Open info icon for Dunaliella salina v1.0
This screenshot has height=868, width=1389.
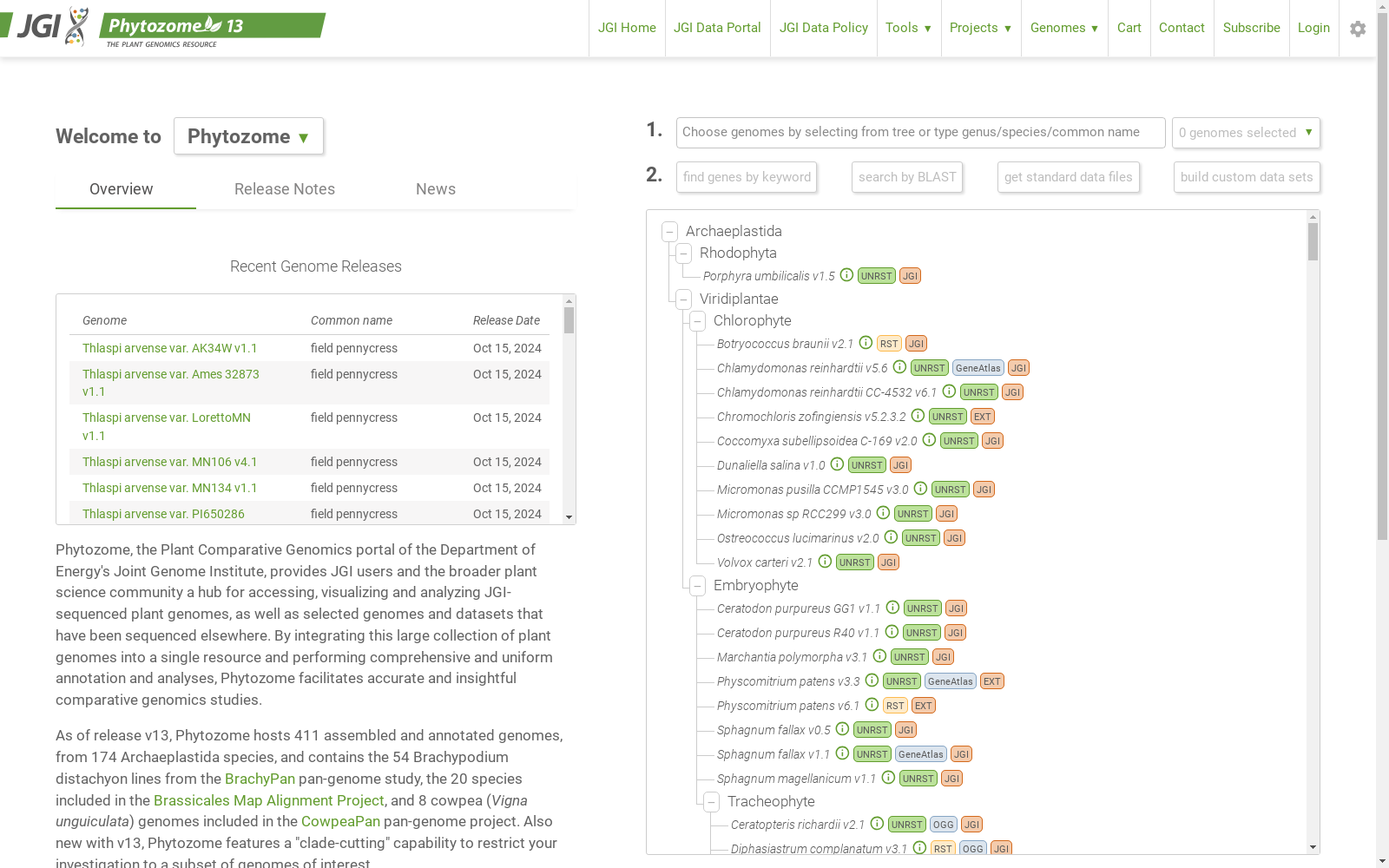tap(837, 464)
